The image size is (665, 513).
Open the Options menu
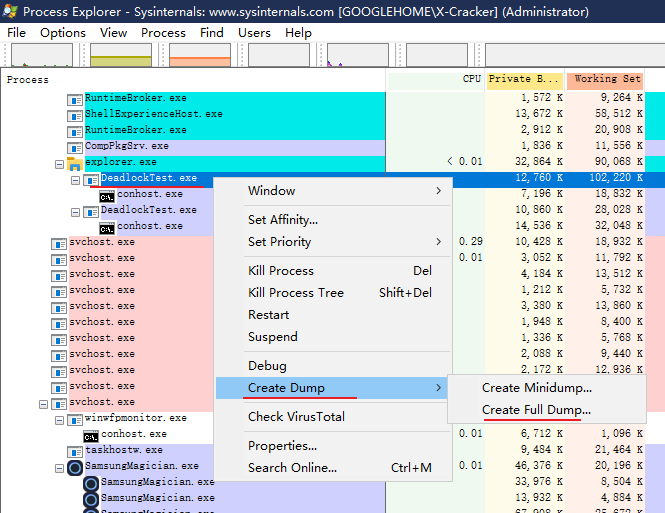(62, 33)
